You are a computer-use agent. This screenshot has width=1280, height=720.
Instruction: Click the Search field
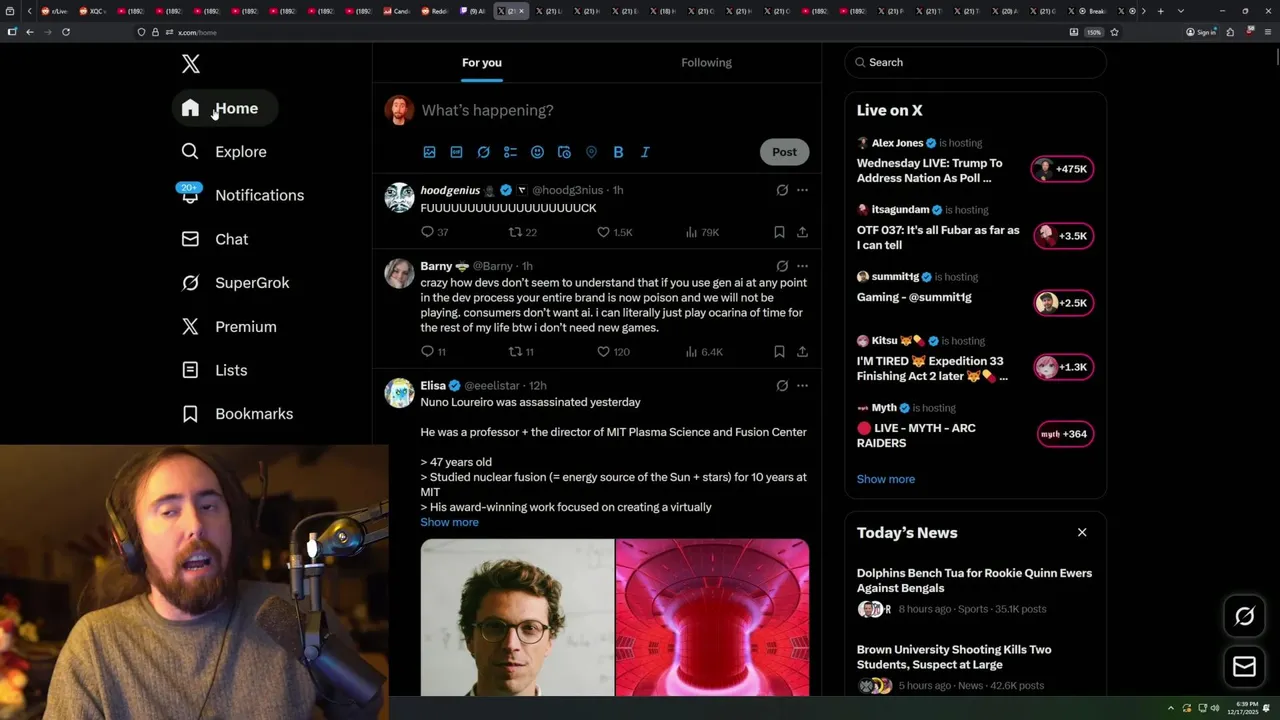tap(976, 62)
